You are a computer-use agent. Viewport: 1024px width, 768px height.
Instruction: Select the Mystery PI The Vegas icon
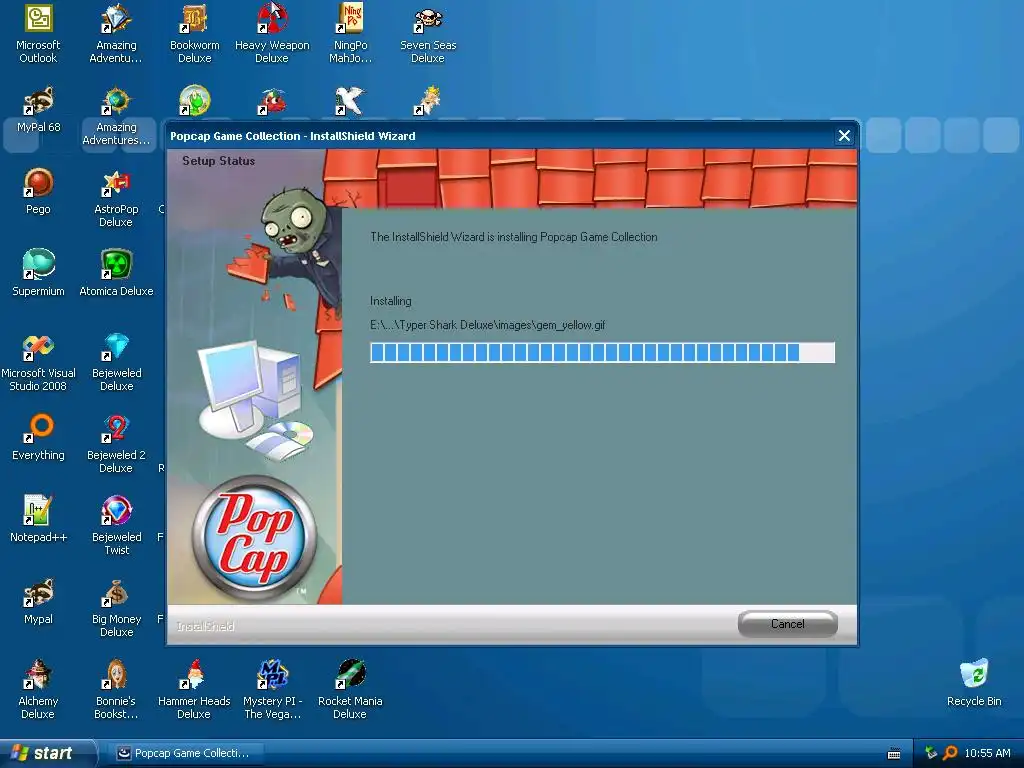point(272,690)
